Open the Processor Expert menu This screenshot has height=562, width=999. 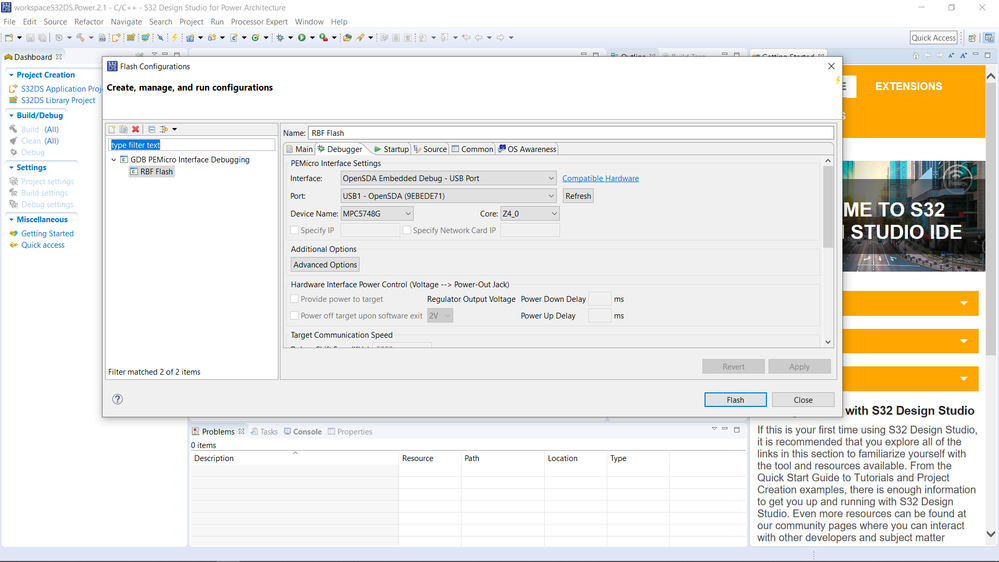coord(259,22)
